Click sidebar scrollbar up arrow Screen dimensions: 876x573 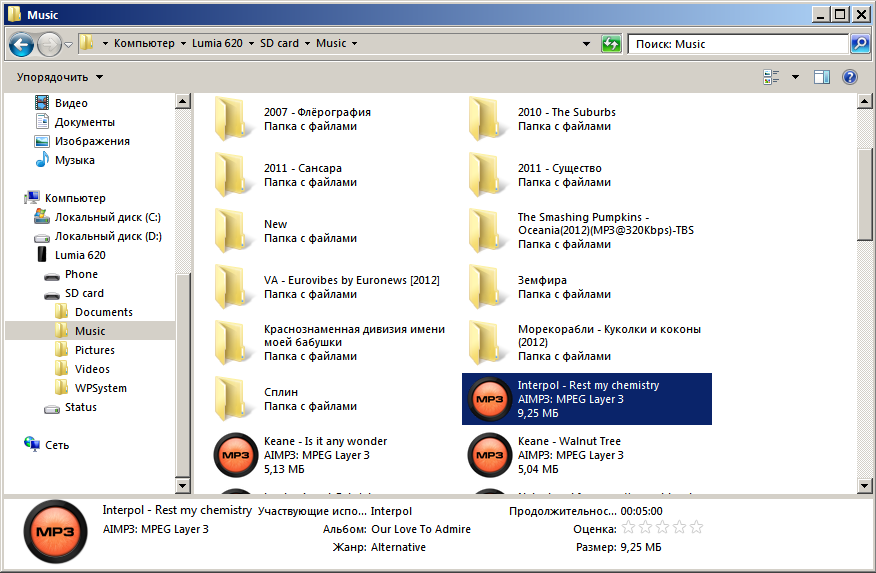(x=183, y=101)
